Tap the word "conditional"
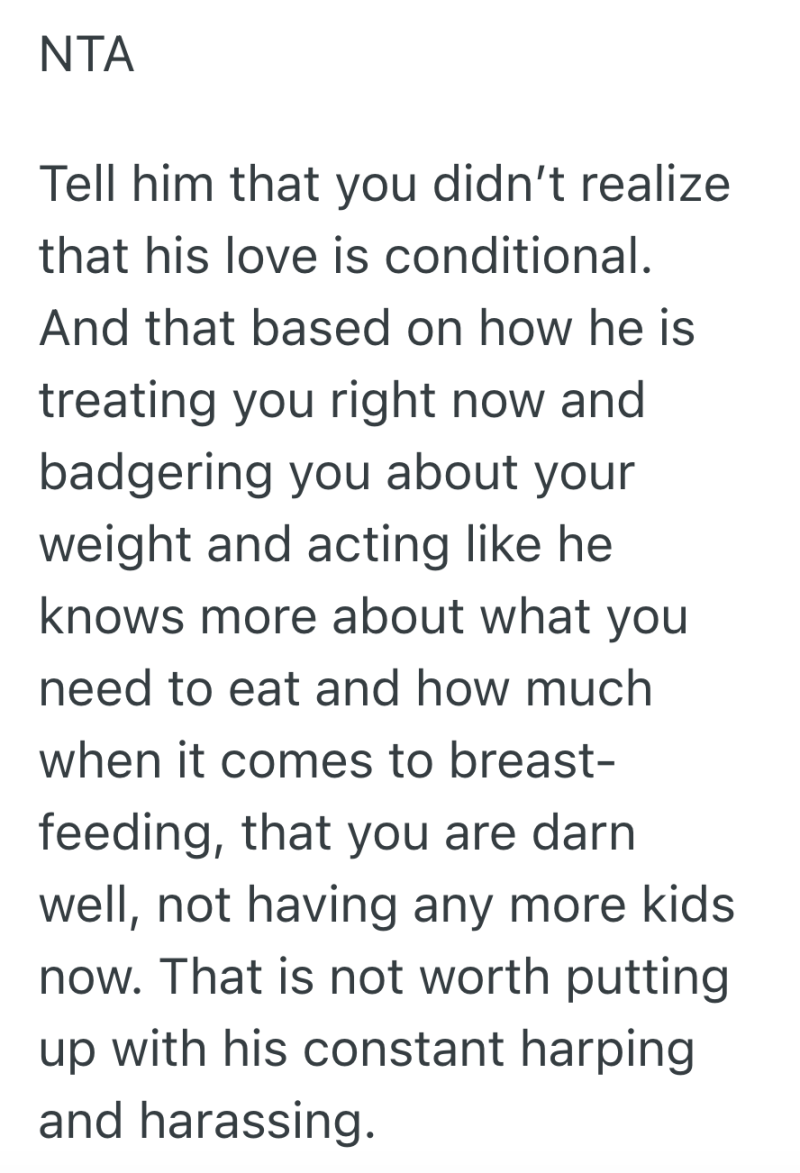Viewport: 800px width, 1173px height. (516, 258)
